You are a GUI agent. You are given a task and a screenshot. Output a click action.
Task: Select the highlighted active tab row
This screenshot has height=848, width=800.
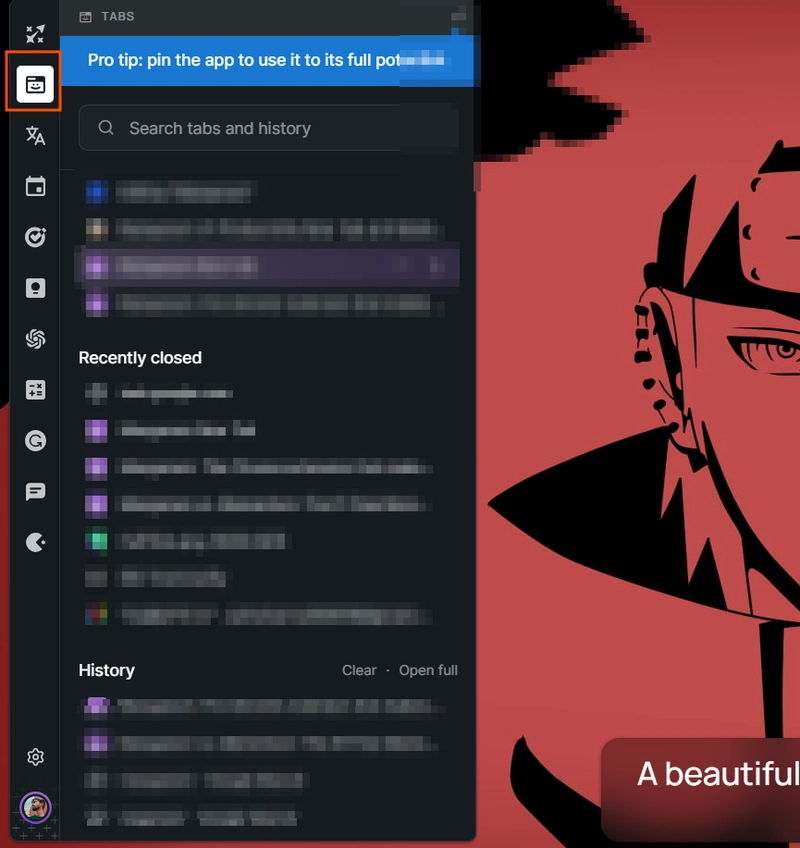tap(267, 266)
